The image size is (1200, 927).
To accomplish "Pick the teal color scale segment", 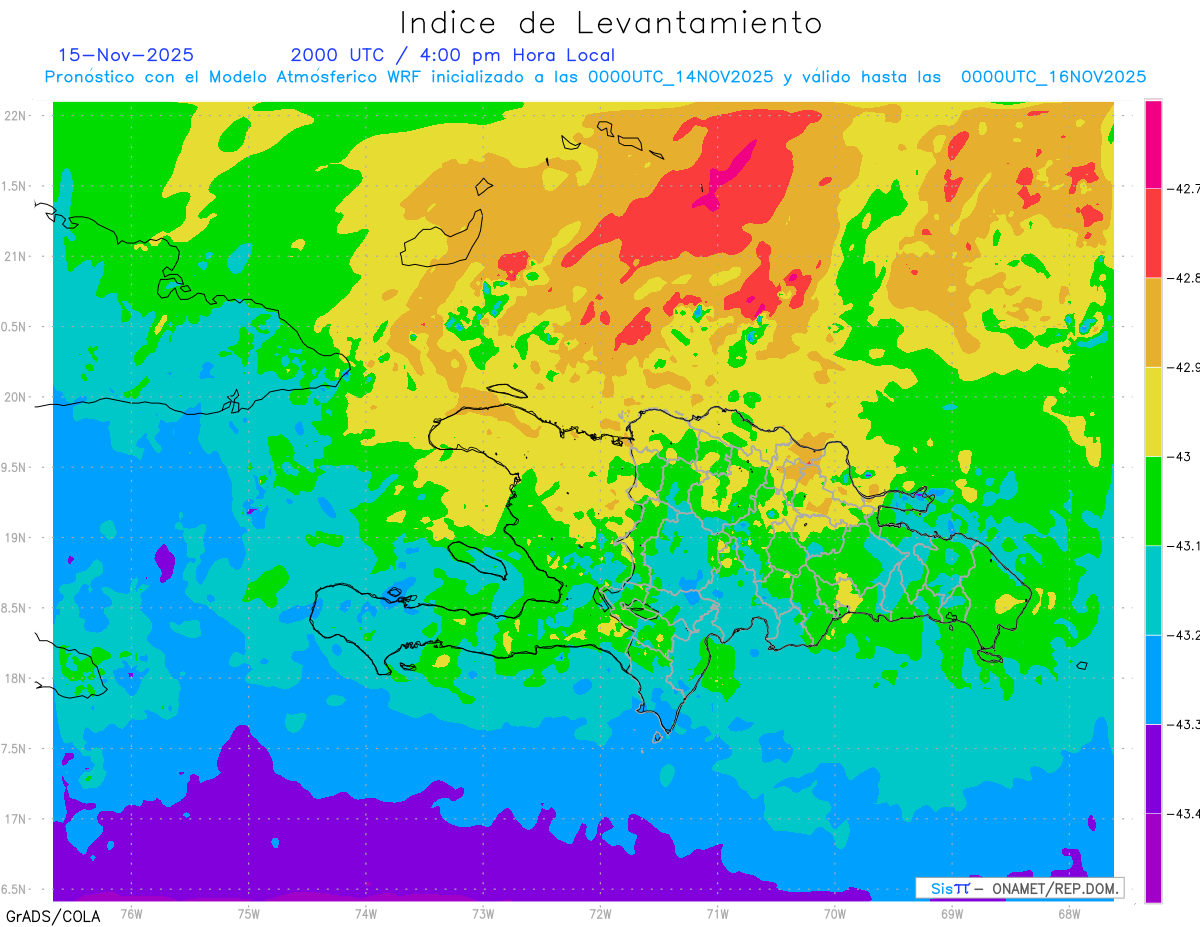I will (1153, 590).
